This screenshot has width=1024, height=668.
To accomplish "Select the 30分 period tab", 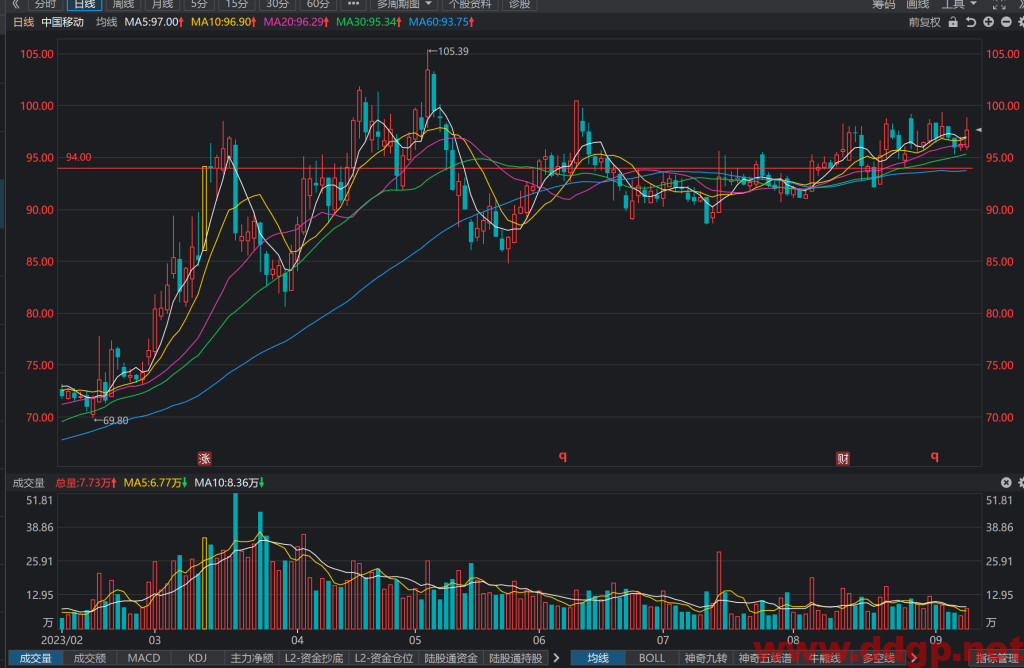I will click(x=277, y=5).
